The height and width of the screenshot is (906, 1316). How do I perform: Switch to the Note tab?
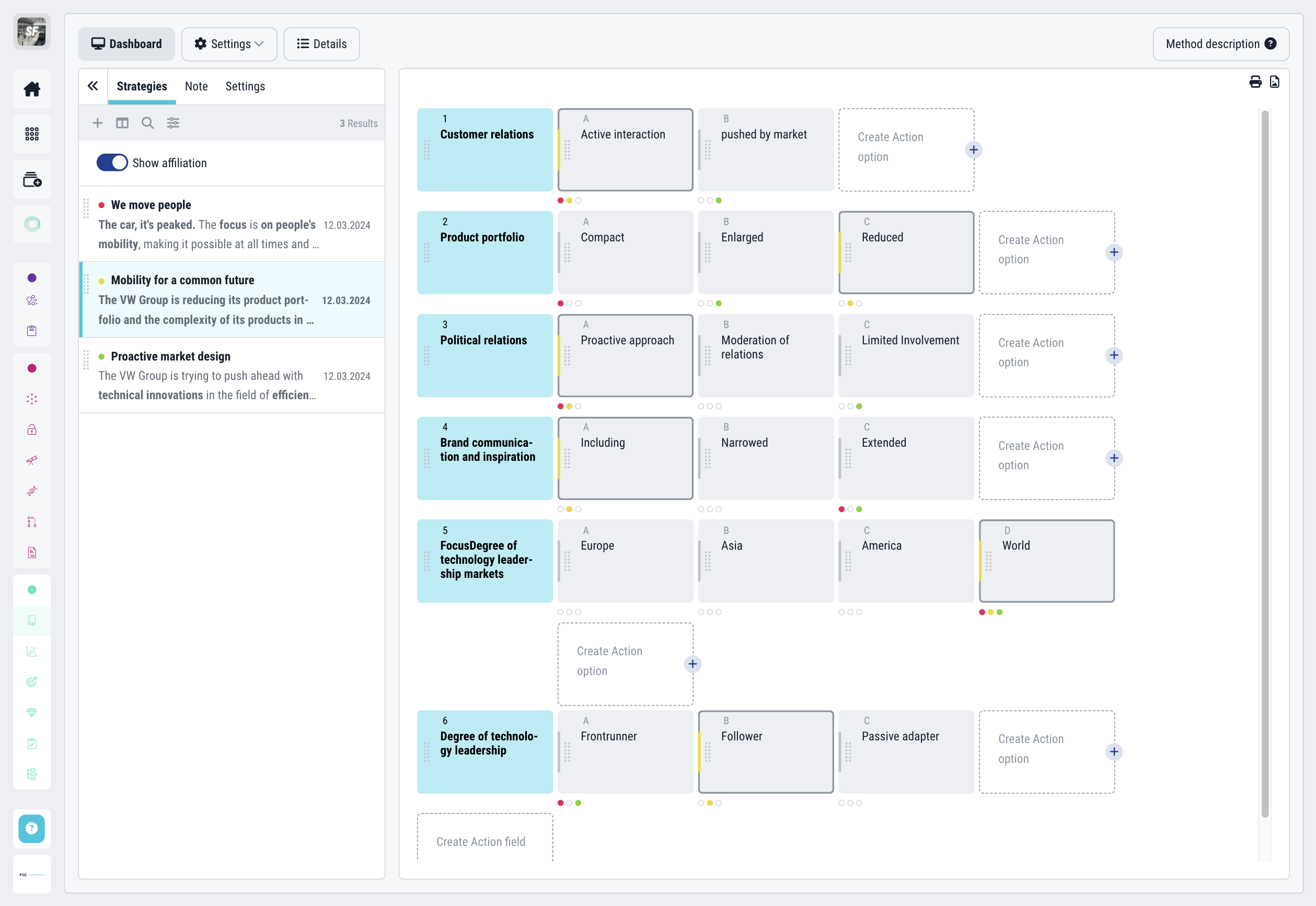tap(196, 86)
